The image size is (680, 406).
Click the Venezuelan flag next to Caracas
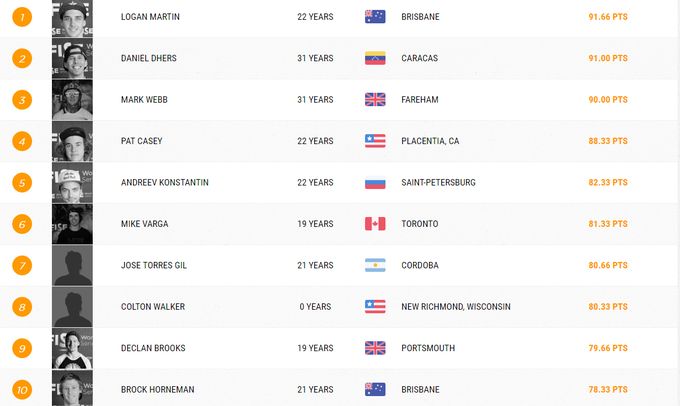pos(375,58)
